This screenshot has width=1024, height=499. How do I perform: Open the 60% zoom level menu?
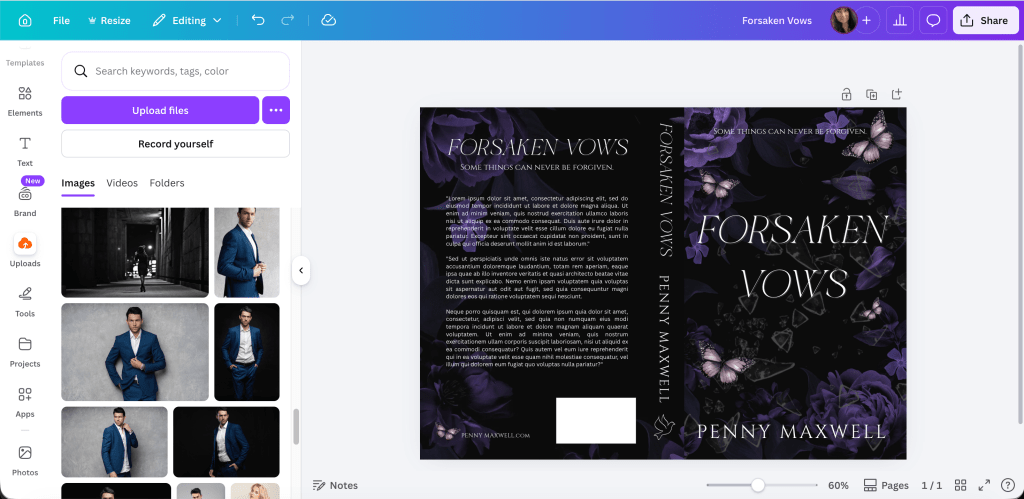point(838,485)
